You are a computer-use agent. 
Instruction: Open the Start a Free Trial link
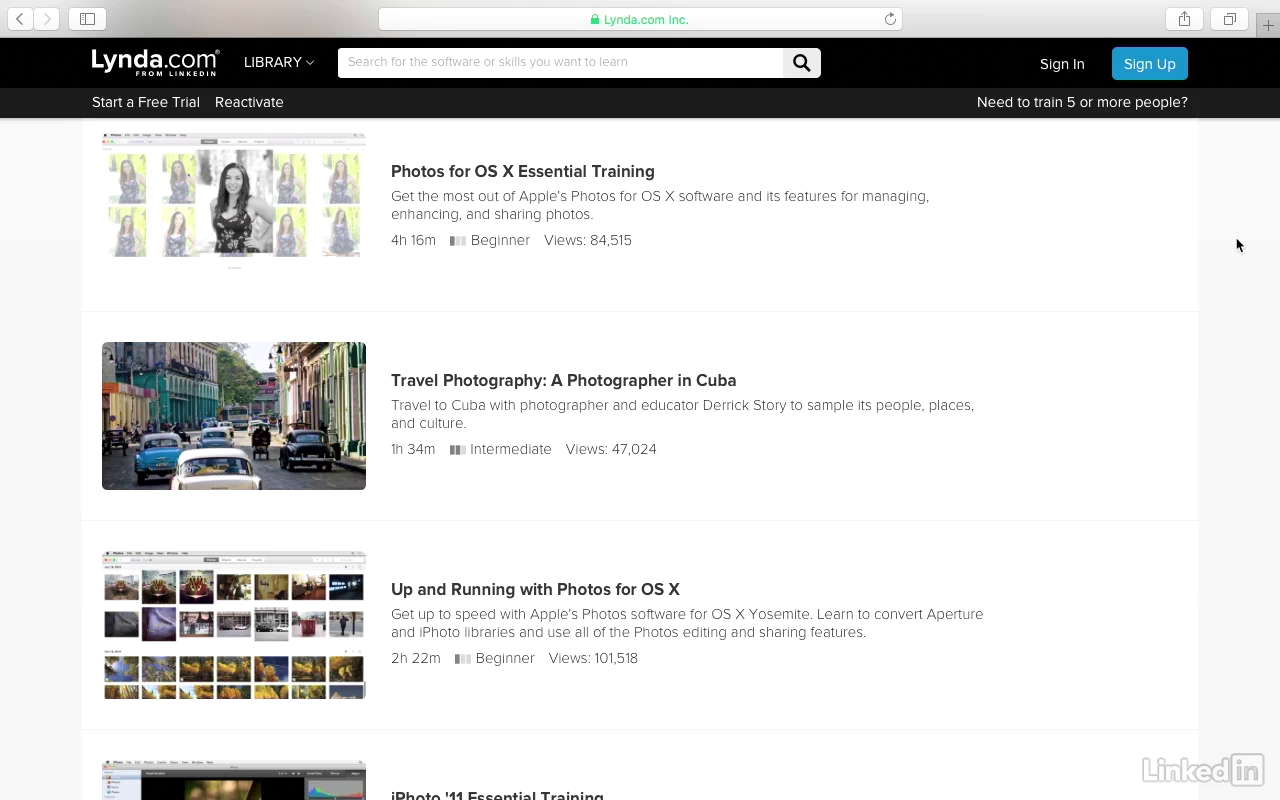(146, 102)
